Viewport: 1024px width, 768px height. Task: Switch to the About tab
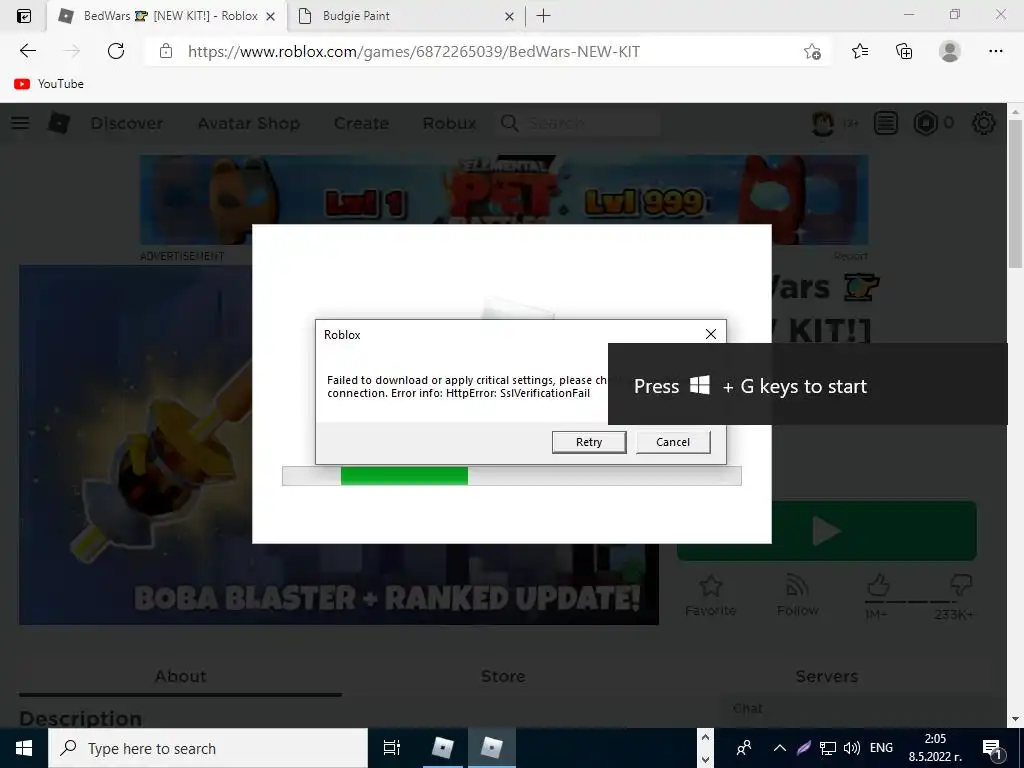pos(180,676)
